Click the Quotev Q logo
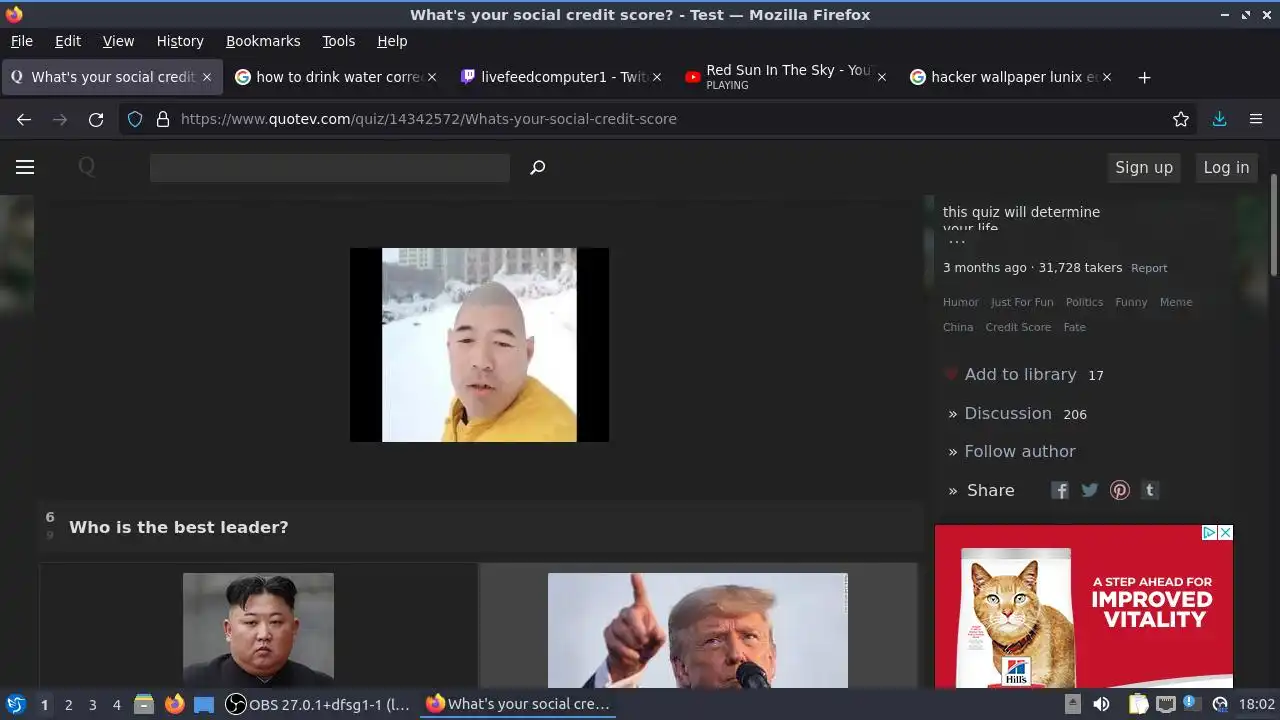This screenshot has height=720, width=1280. point(87,167)
